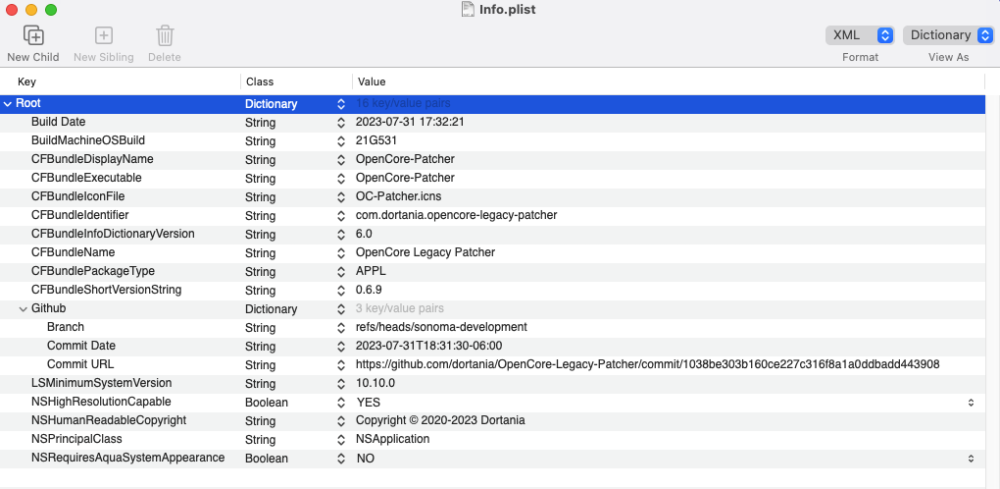Click the Key column header
This screenshot has height=489, width=1000.
[x=27, y=82]
